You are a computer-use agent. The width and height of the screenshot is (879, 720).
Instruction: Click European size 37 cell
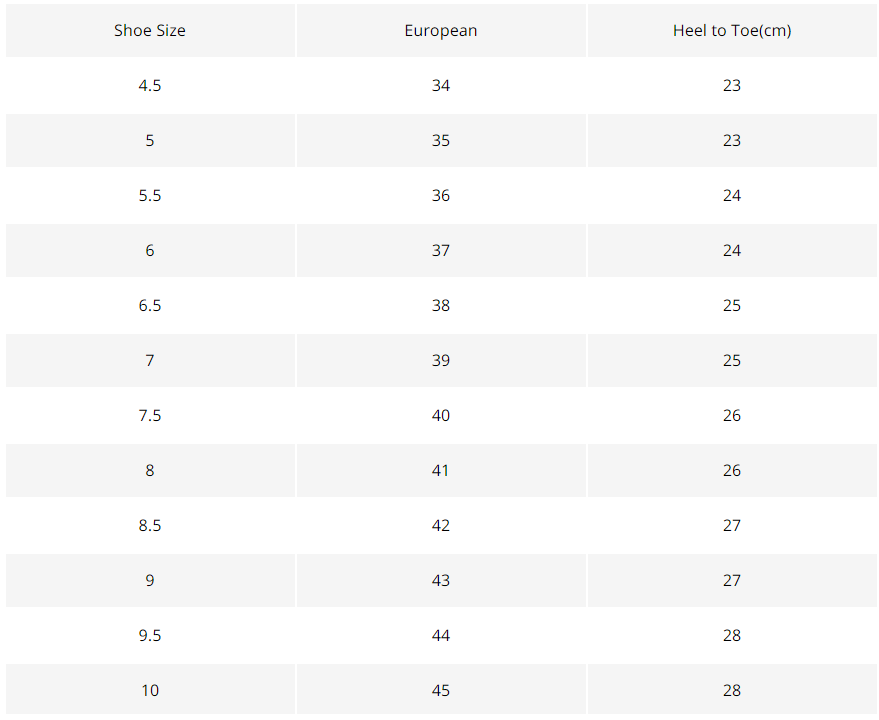point(441,250)
